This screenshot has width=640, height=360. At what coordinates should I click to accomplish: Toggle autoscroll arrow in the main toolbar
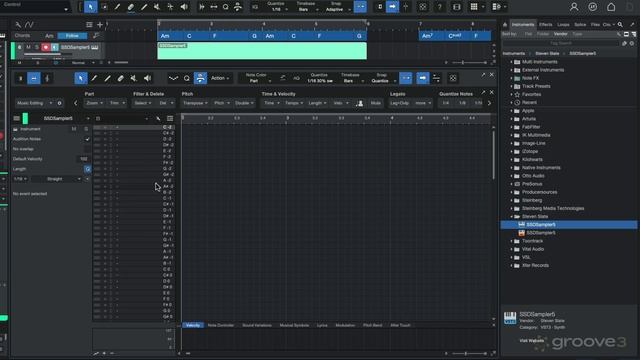point(392,7)
